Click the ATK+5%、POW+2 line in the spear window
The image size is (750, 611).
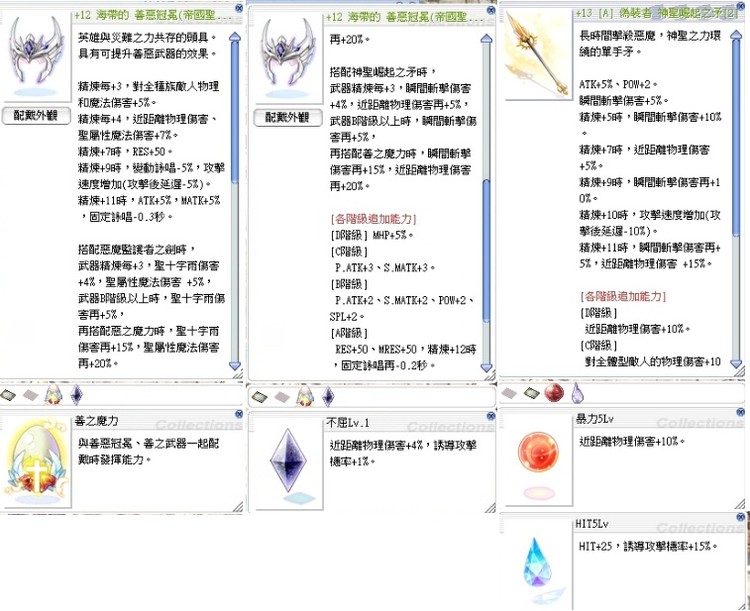[618, 84]
